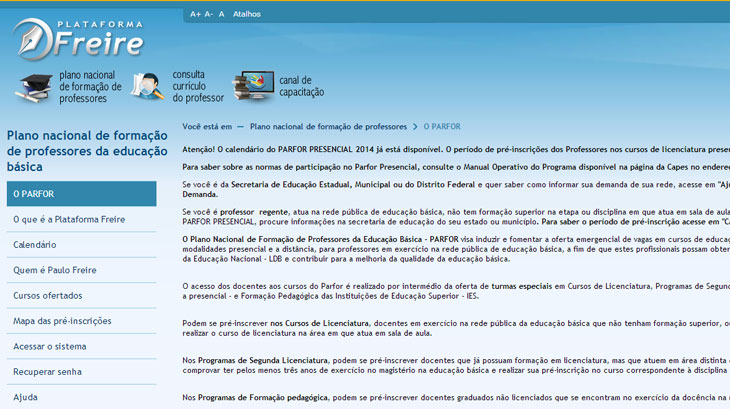Click 'O Plano Nacional de Formação' bold text
This screenshot has height=409, width=730.
[320, 239]
